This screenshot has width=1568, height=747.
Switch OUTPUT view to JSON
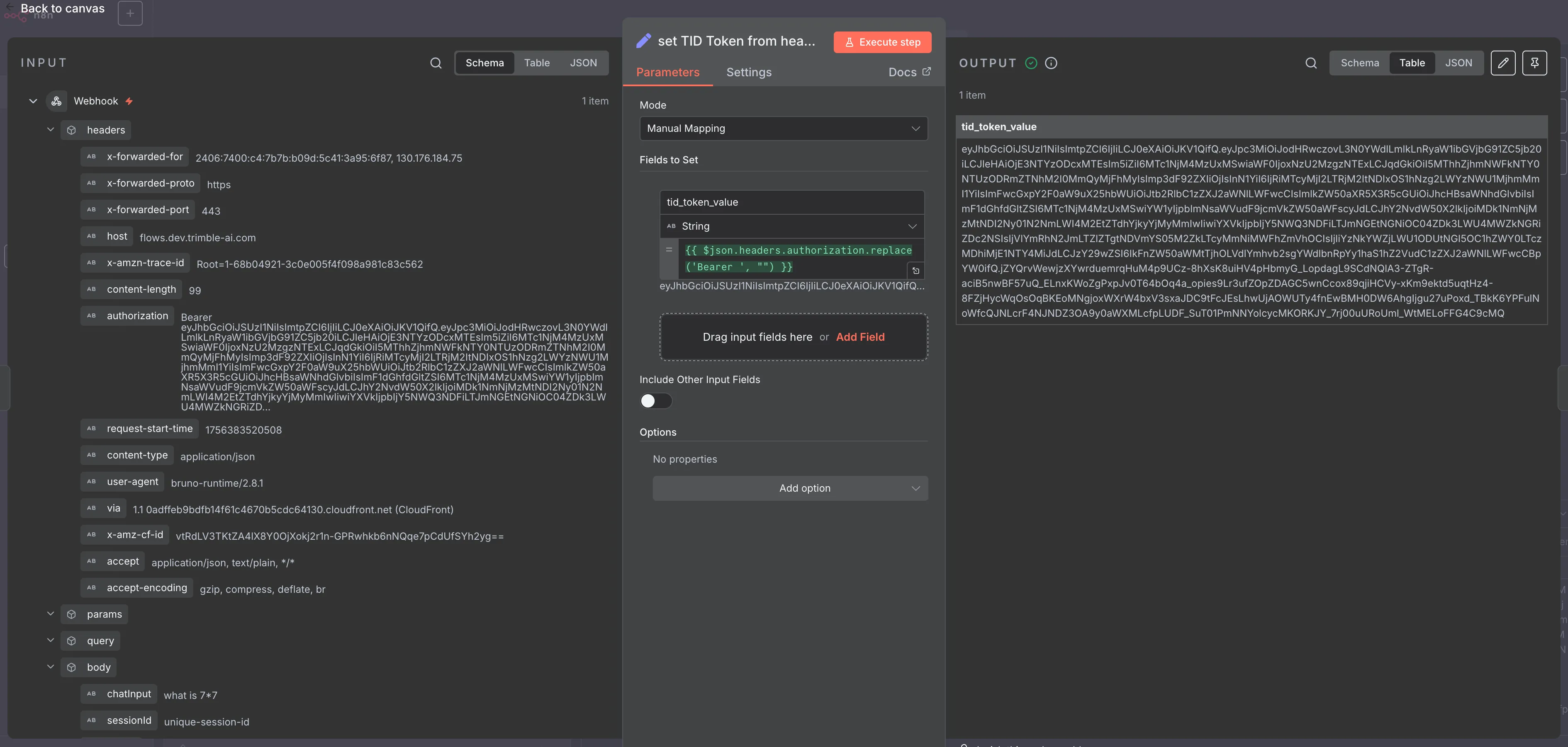point(1458,63)
